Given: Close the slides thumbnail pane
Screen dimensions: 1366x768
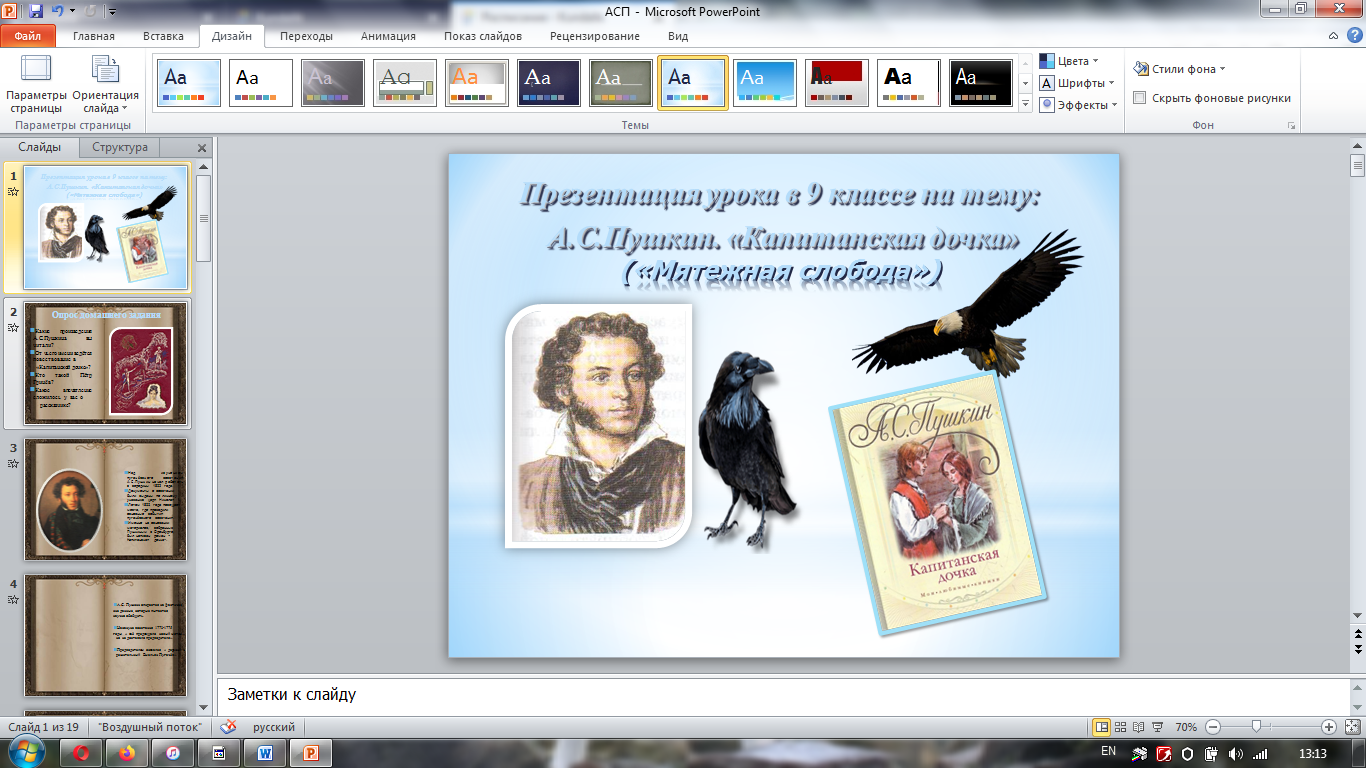Looking at the screenshot, I should point(202,148).
